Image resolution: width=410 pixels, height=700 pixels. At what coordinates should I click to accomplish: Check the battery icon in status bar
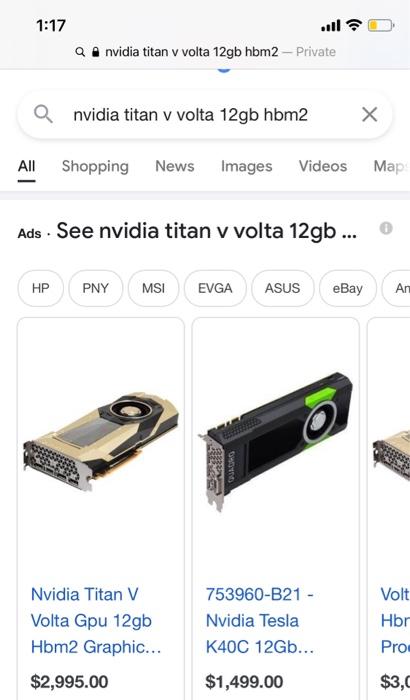click(381, 25)
